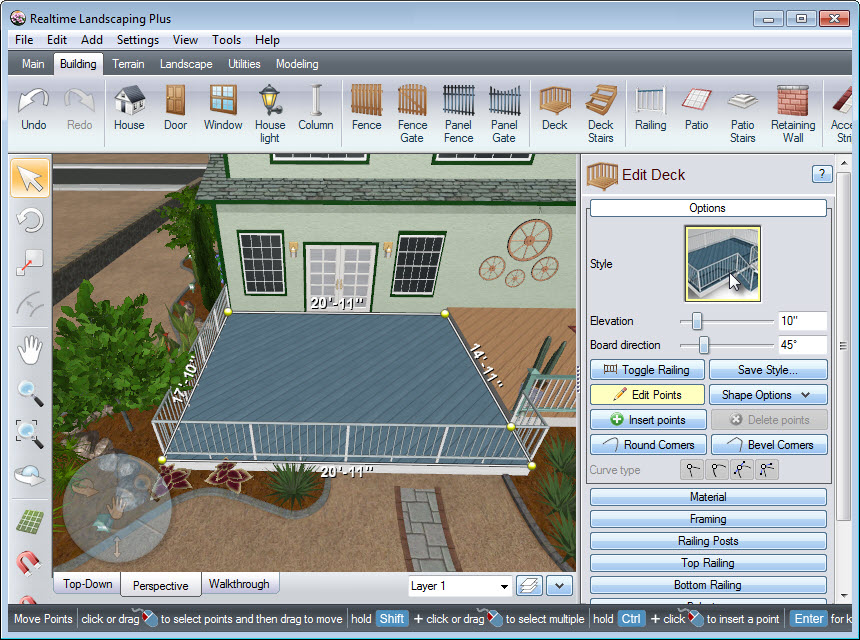Add a House light
The image size is (860, 640).
(x=270, y=114)
